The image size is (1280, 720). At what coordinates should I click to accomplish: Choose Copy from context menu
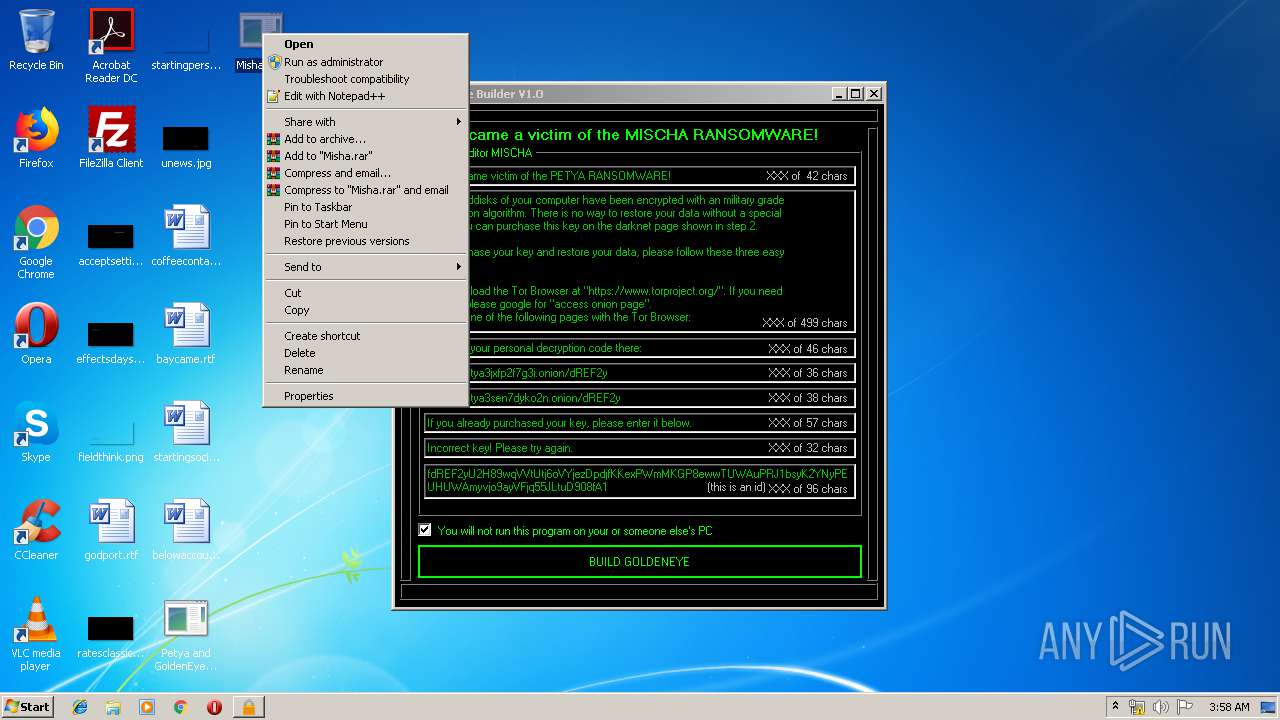click(365, 310)
